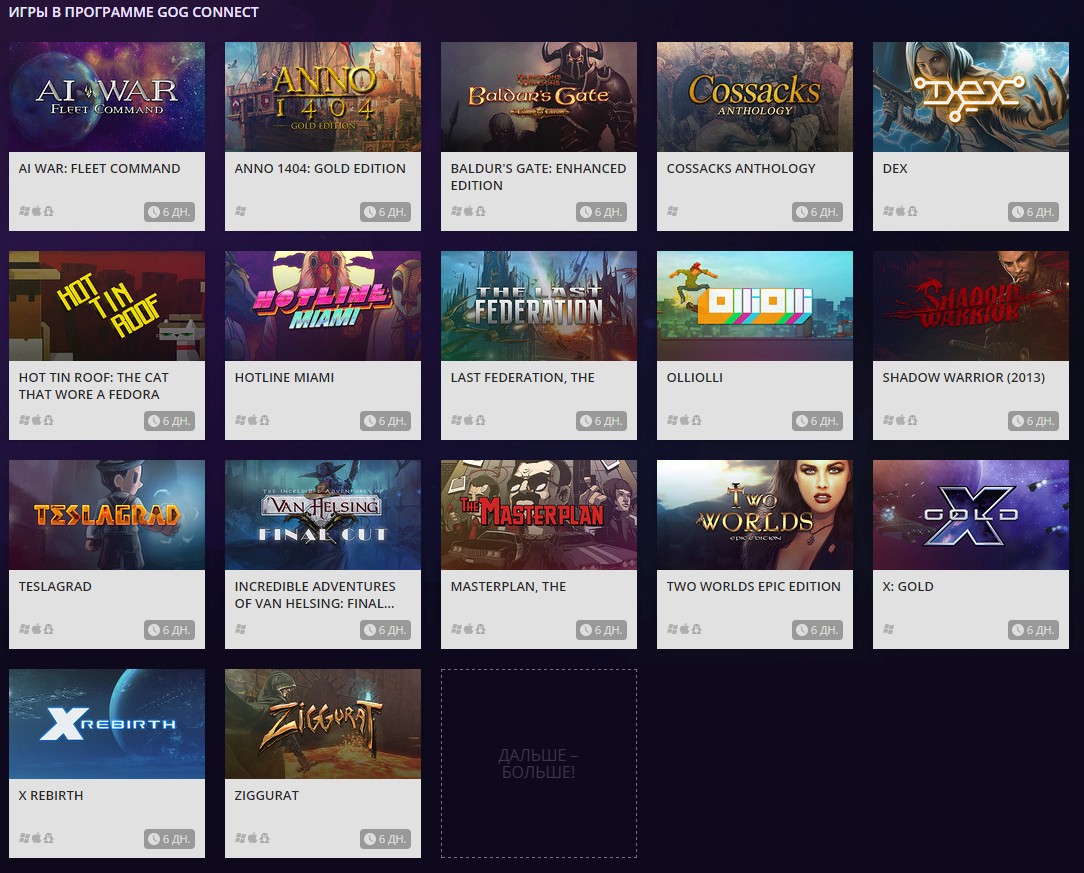Image resolution: width=1084 pixels, height=873 pixels.
Task: Open the Ziggurat cover image
Action: coord(323,724)
